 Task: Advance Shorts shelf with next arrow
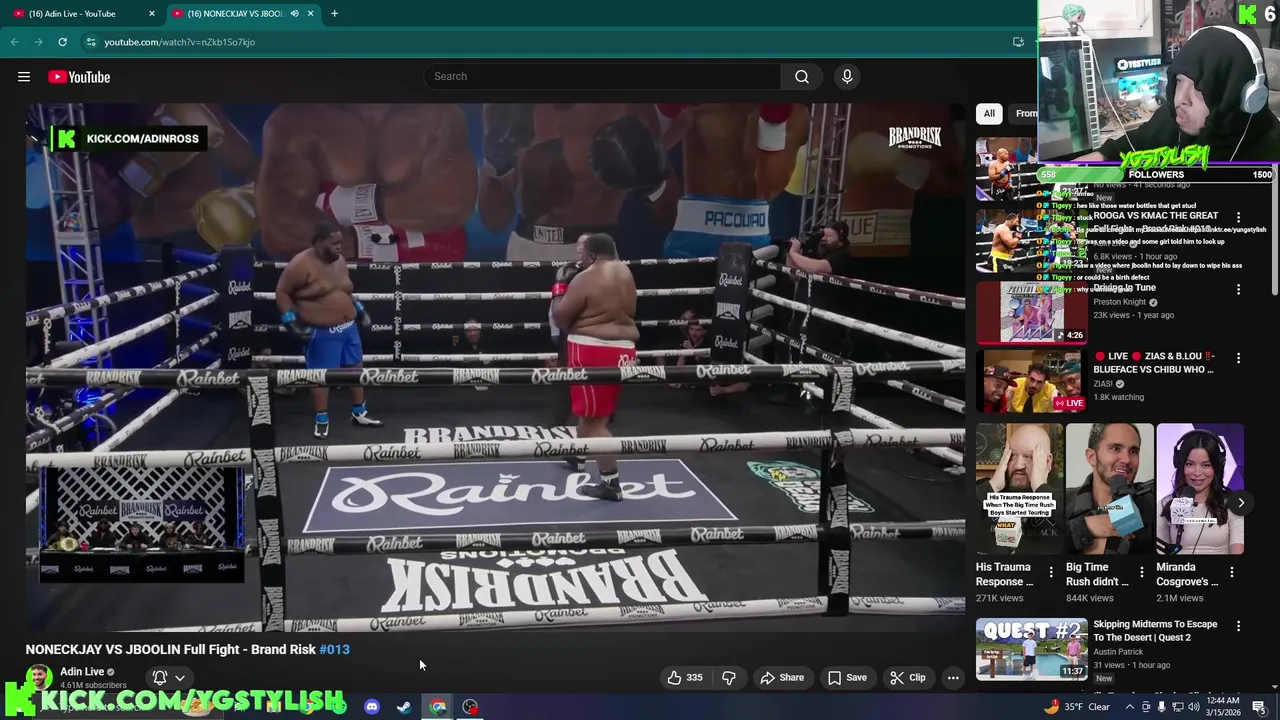(1241, 503)
